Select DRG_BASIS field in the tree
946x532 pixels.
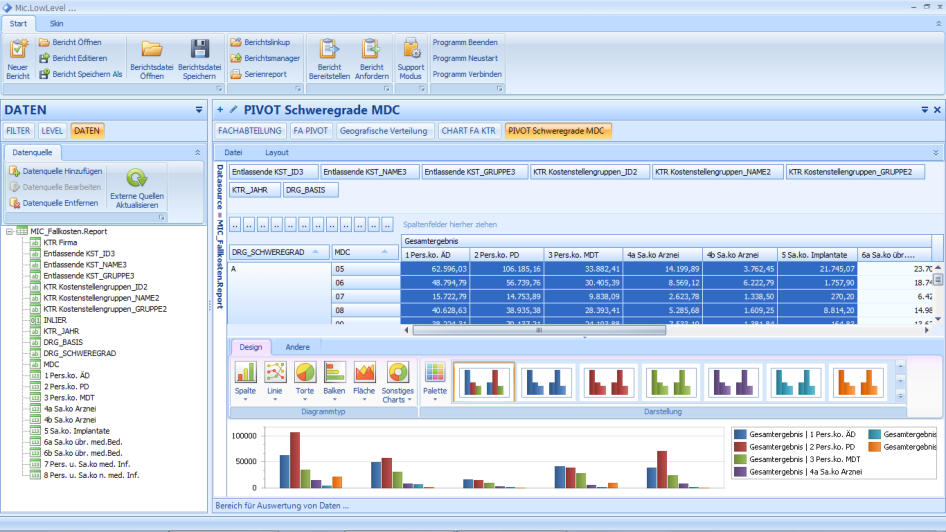pyautogui.click(x=61, y=342)
